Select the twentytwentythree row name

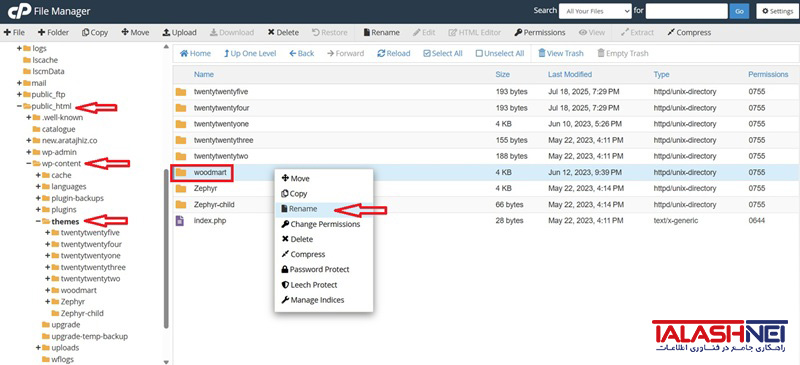(x=223, y=140)
